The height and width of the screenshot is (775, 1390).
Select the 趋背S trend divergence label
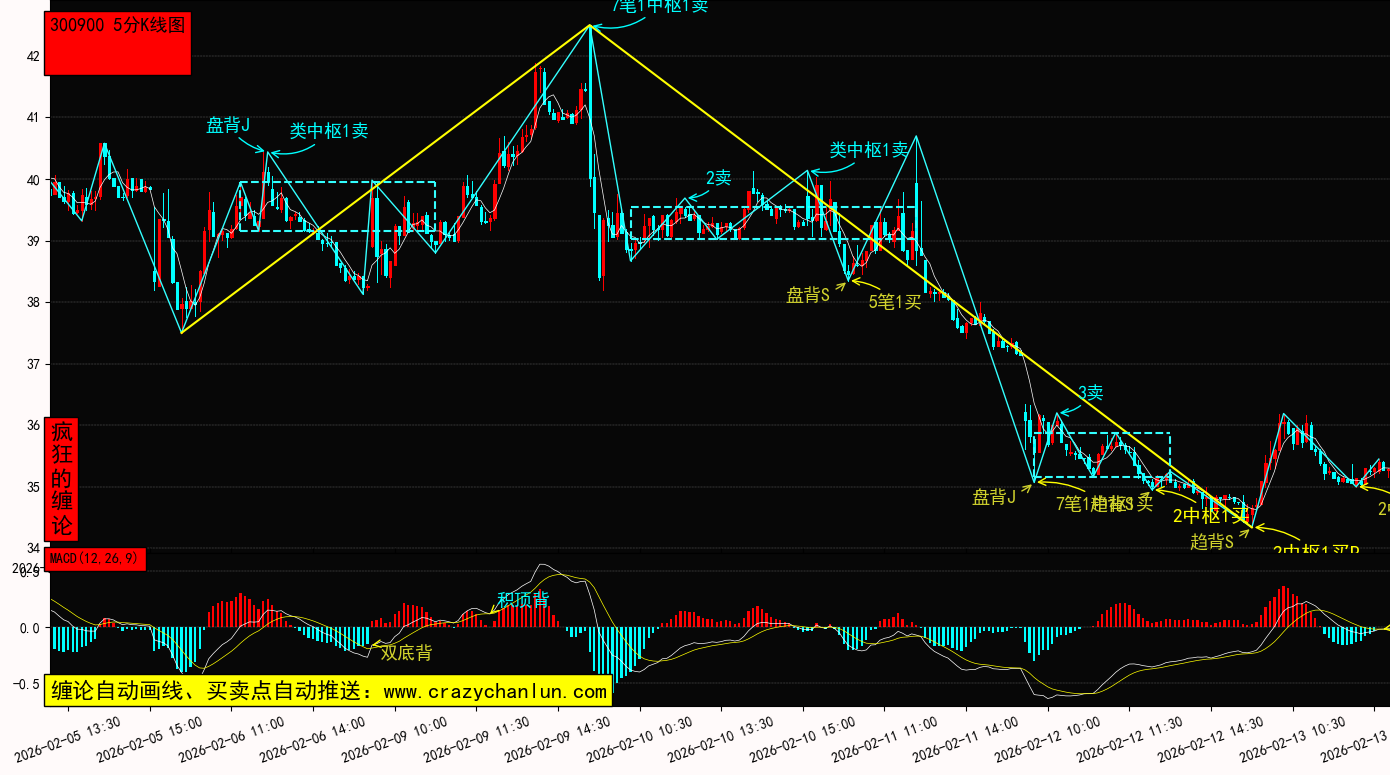click(1211, 541)
